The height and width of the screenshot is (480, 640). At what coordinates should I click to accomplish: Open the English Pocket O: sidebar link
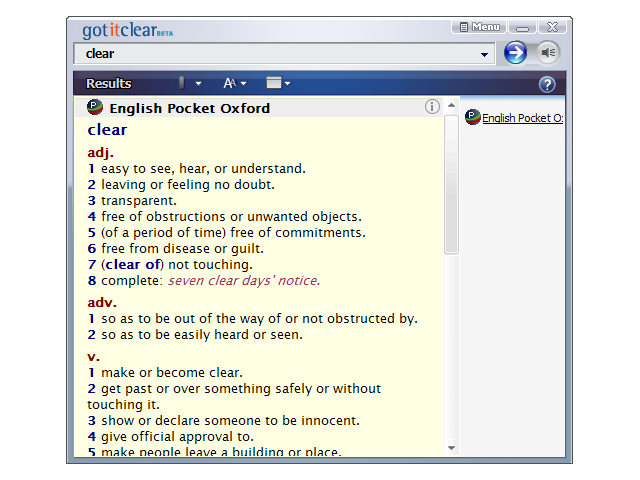(522, 118)
